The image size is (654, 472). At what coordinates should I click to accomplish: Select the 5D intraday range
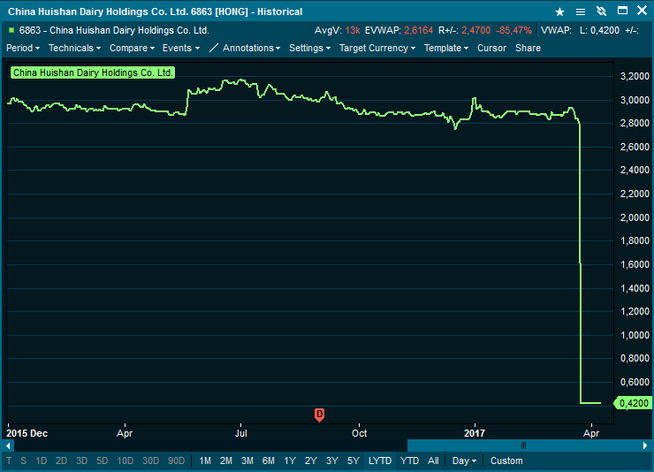pyautogui.click(x=102, y=461)
